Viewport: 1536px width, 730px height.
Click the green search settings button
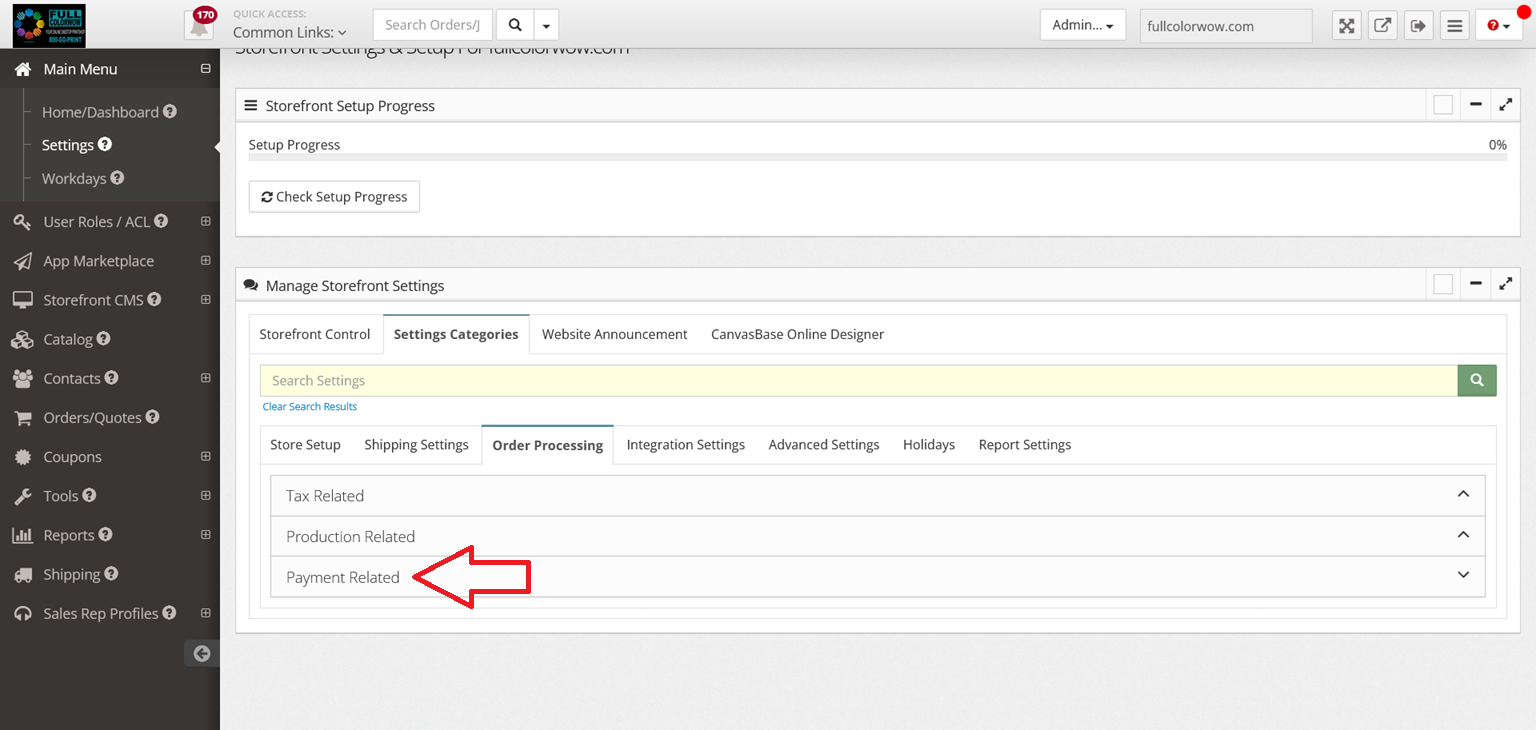1477,380
